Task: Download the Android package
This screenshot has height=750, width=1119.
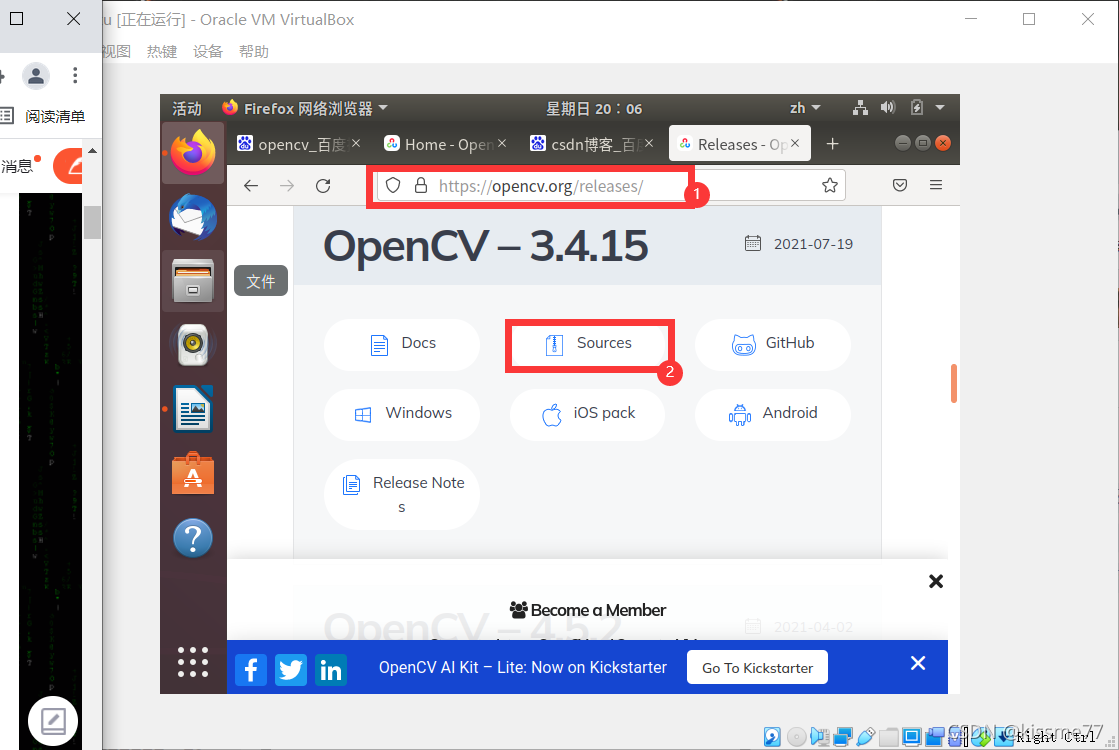Action: pyautogui.click(x=773, y=415)
